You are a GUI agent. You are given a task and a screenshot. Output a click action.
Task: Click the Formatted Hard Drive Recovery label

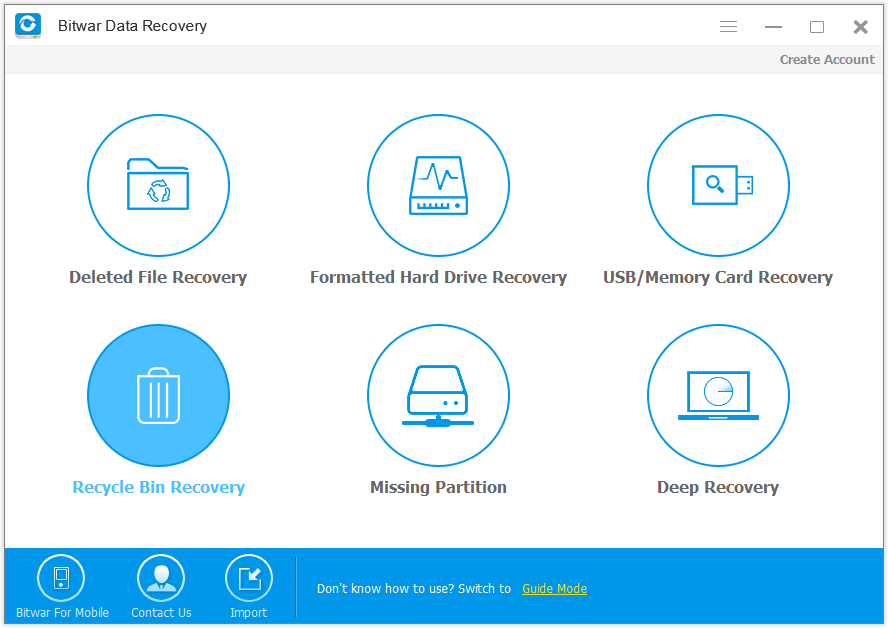(438, 277)
